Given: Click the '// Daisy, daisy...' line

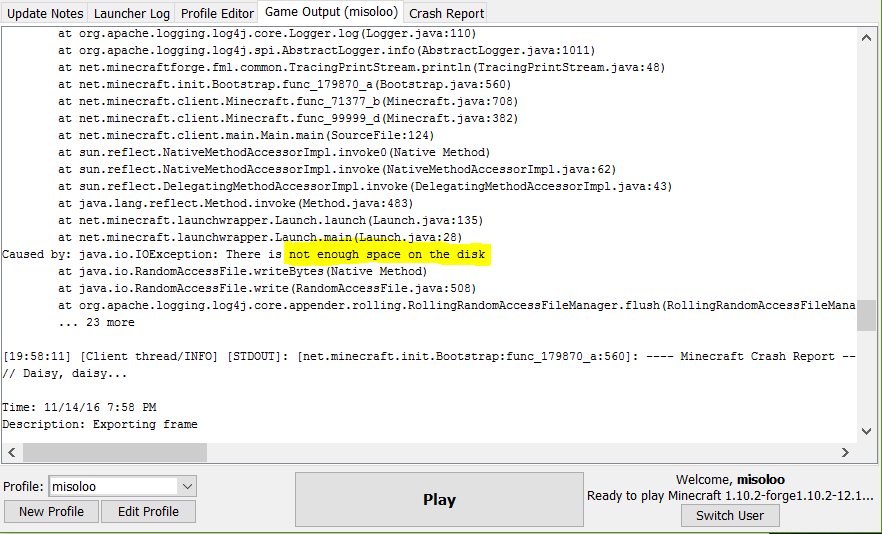Looking at the screenshot, I should point(65,374).
